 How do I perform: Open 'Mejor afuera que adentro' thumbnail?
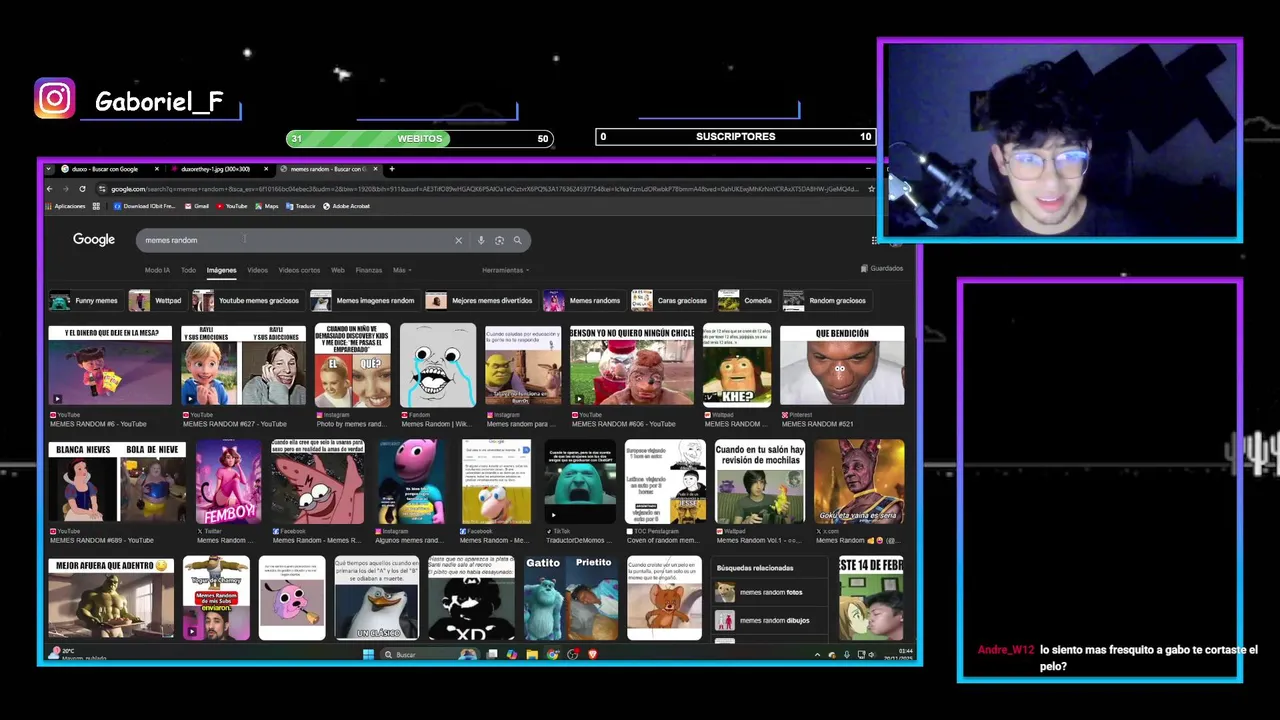111,598
